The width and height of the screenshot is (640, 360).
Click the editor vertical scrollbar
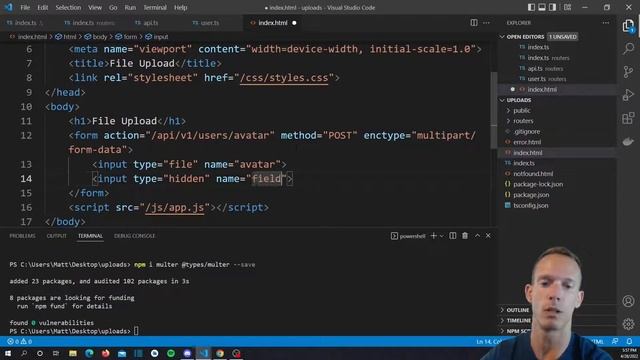[x=494, y=110]
